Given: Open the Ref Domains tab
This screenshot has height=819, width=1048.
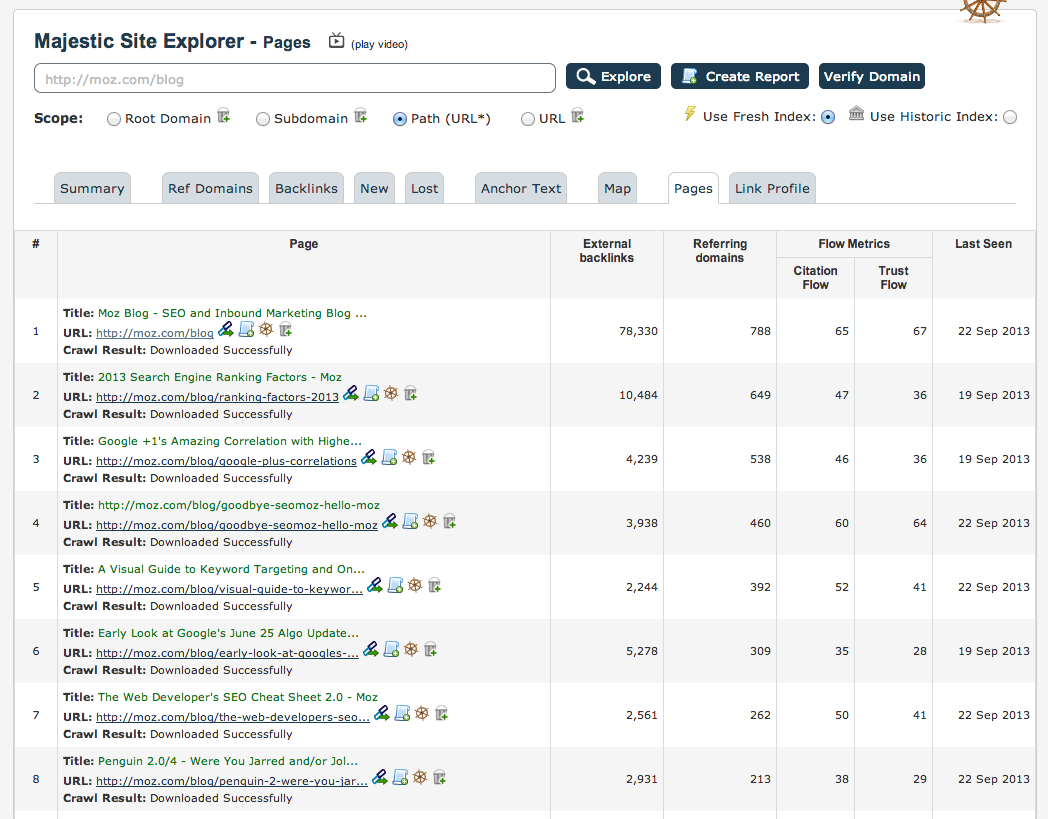Looking at the screenshot, I should tap(211, 188).
